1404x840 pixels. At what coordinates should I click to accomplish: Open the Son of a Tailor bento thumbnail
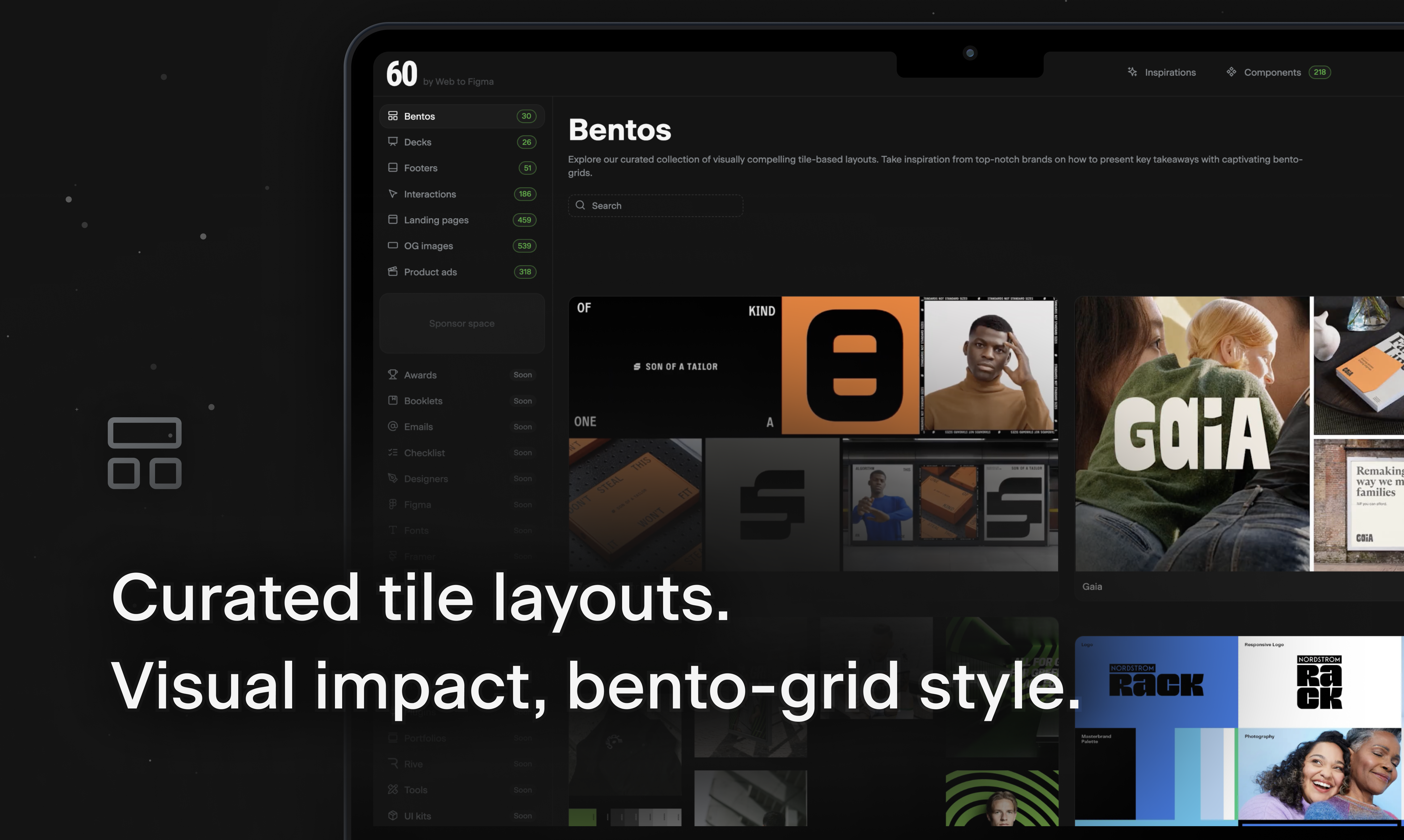pos(814,434)
